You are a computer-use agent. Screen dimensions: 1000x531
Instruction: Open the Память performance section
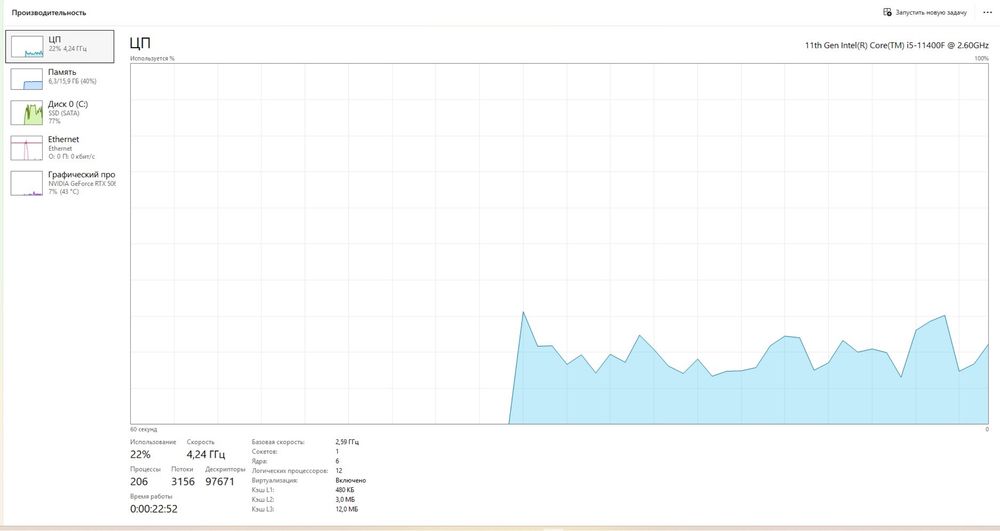(x=60, y=78)
